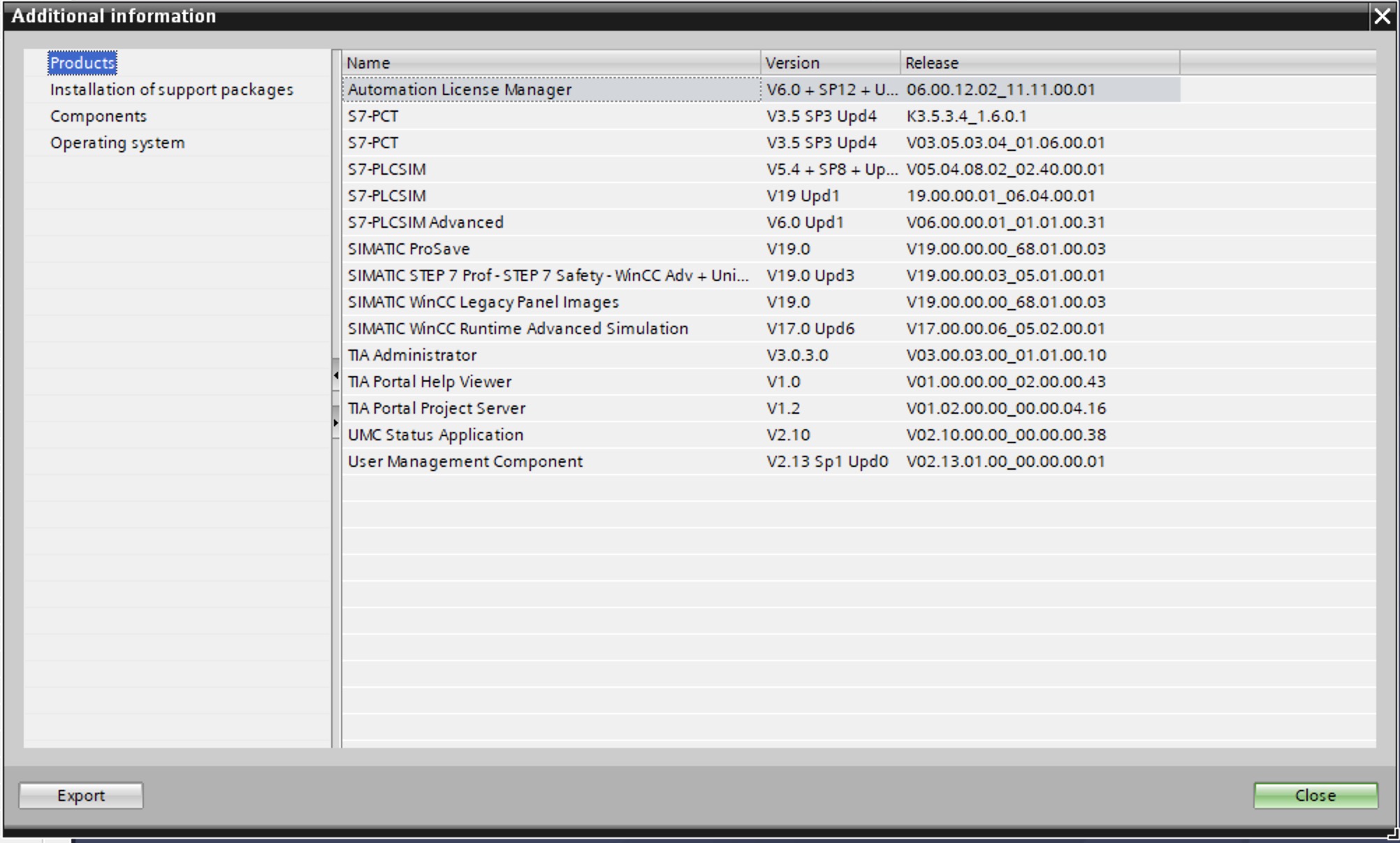Screen dimensions: 1400x843
Task: Collapse left pane with splitter left arrow
Action: pyautogui.click(x=336, y=376)
